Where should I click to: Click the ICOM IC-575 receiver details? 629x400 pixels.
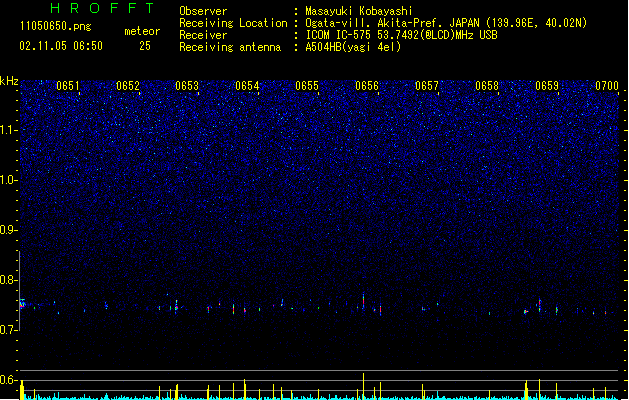click(x=401, y=35)
